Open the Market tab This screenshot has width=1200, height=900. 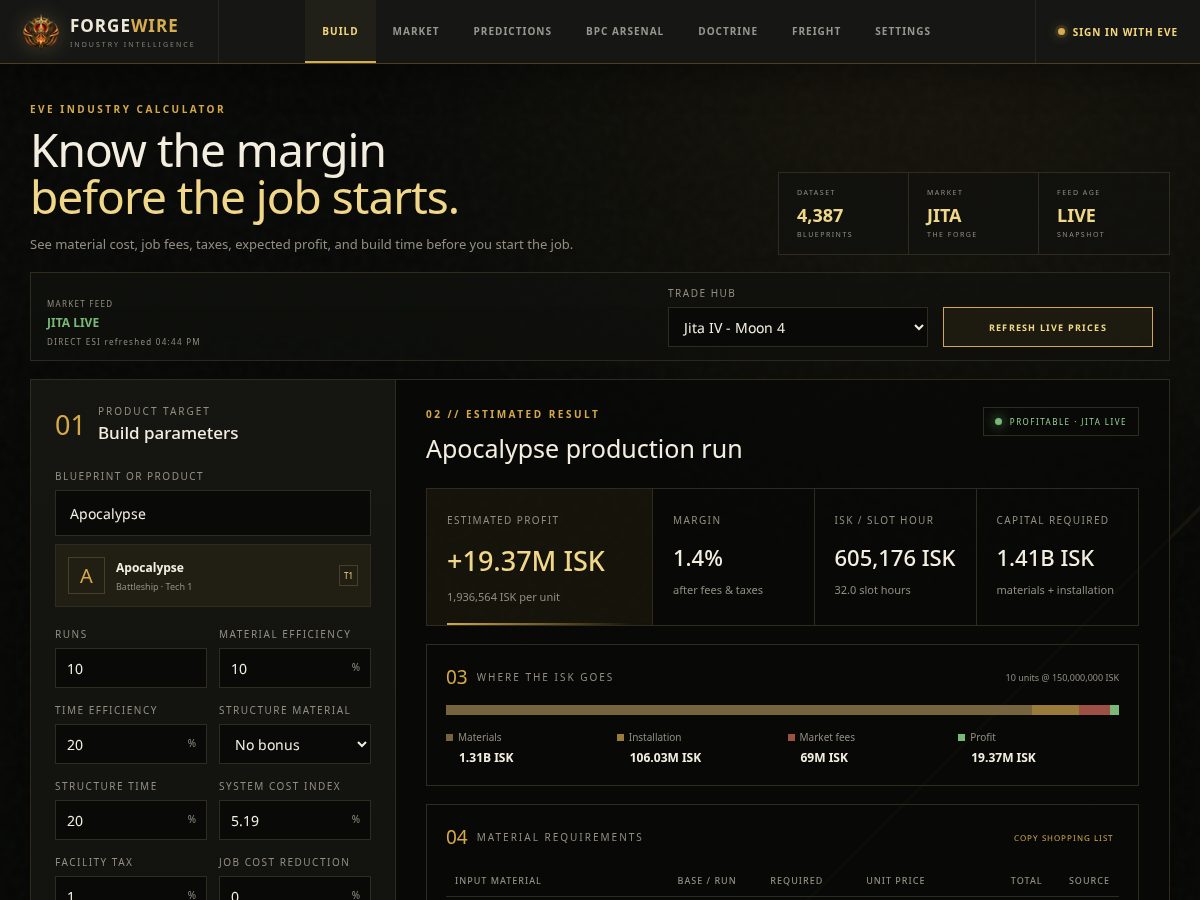[x=416, y=32]
